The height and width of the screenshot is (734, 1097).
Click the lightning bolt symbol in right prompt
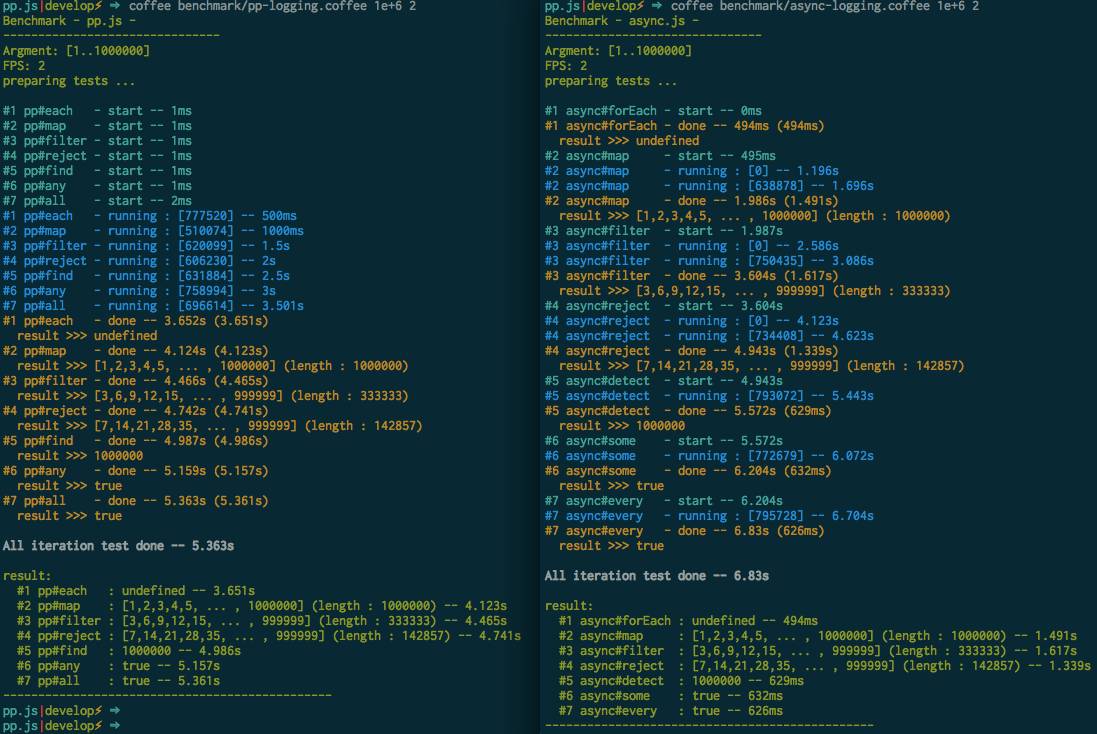click(640, 7)
